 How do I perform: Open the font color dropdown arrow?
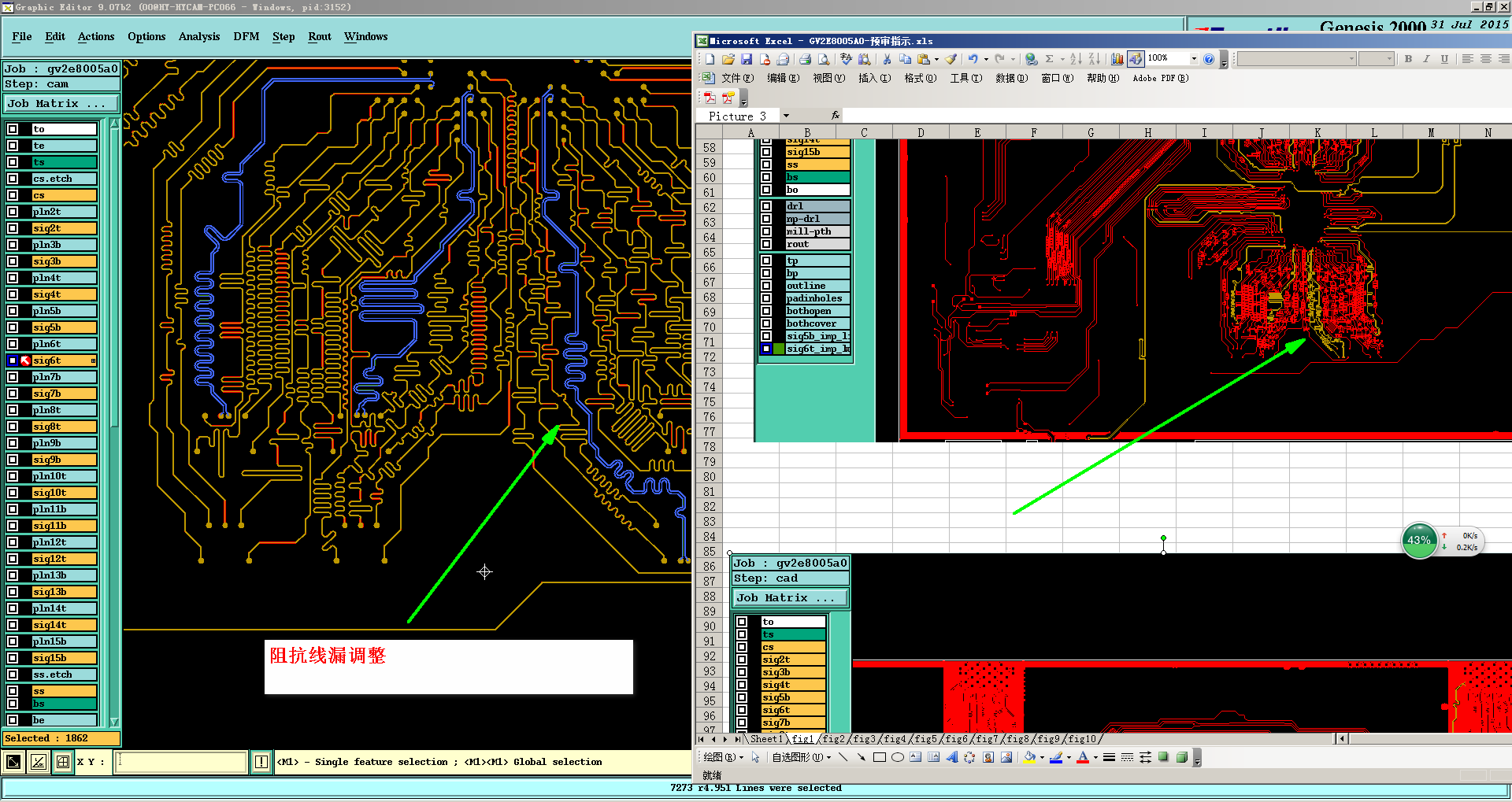[1095, 758]
